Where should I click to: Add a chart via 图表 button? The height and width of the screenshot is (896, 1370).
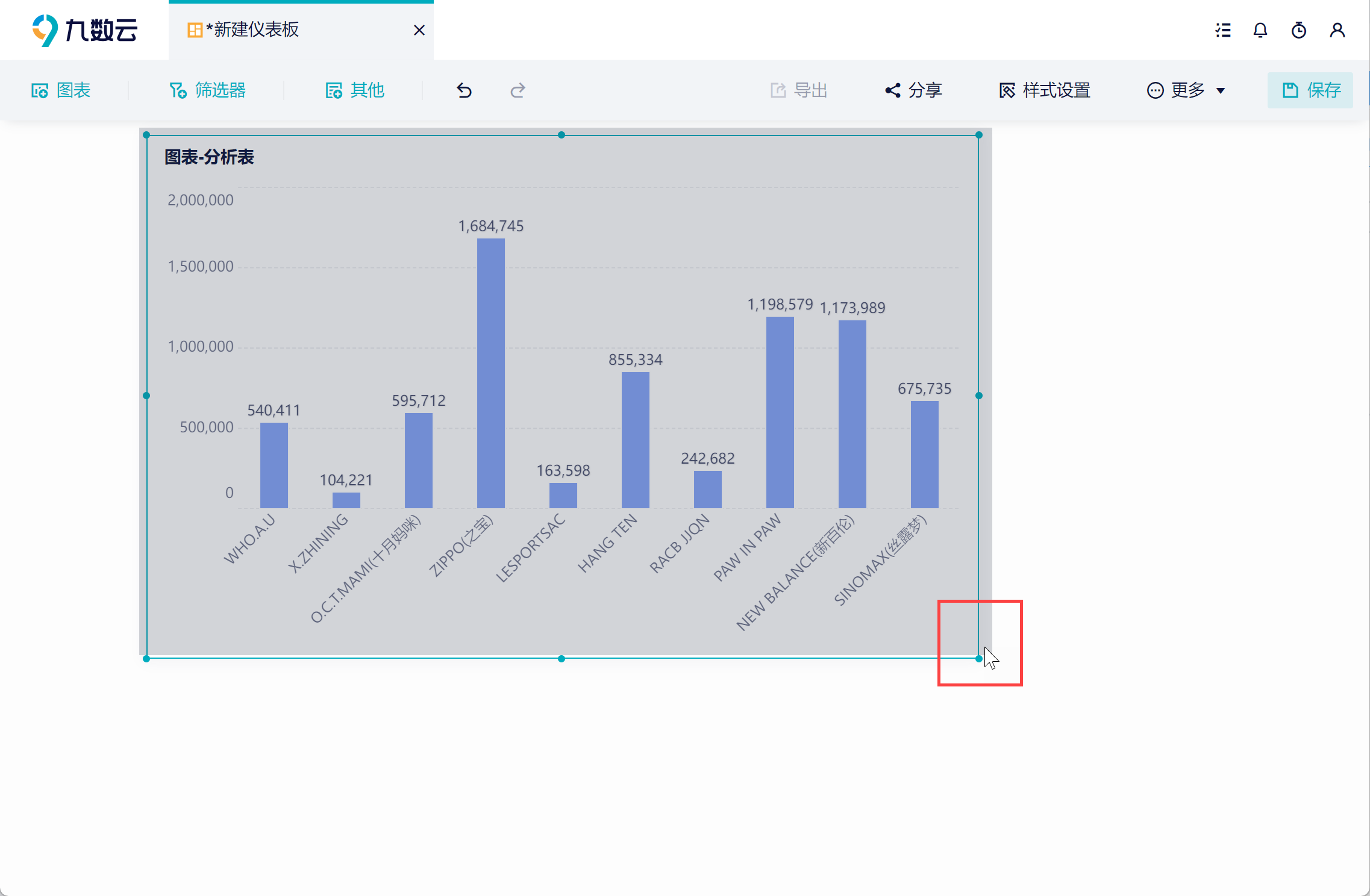pyautogui.click(x=61, y=90)
